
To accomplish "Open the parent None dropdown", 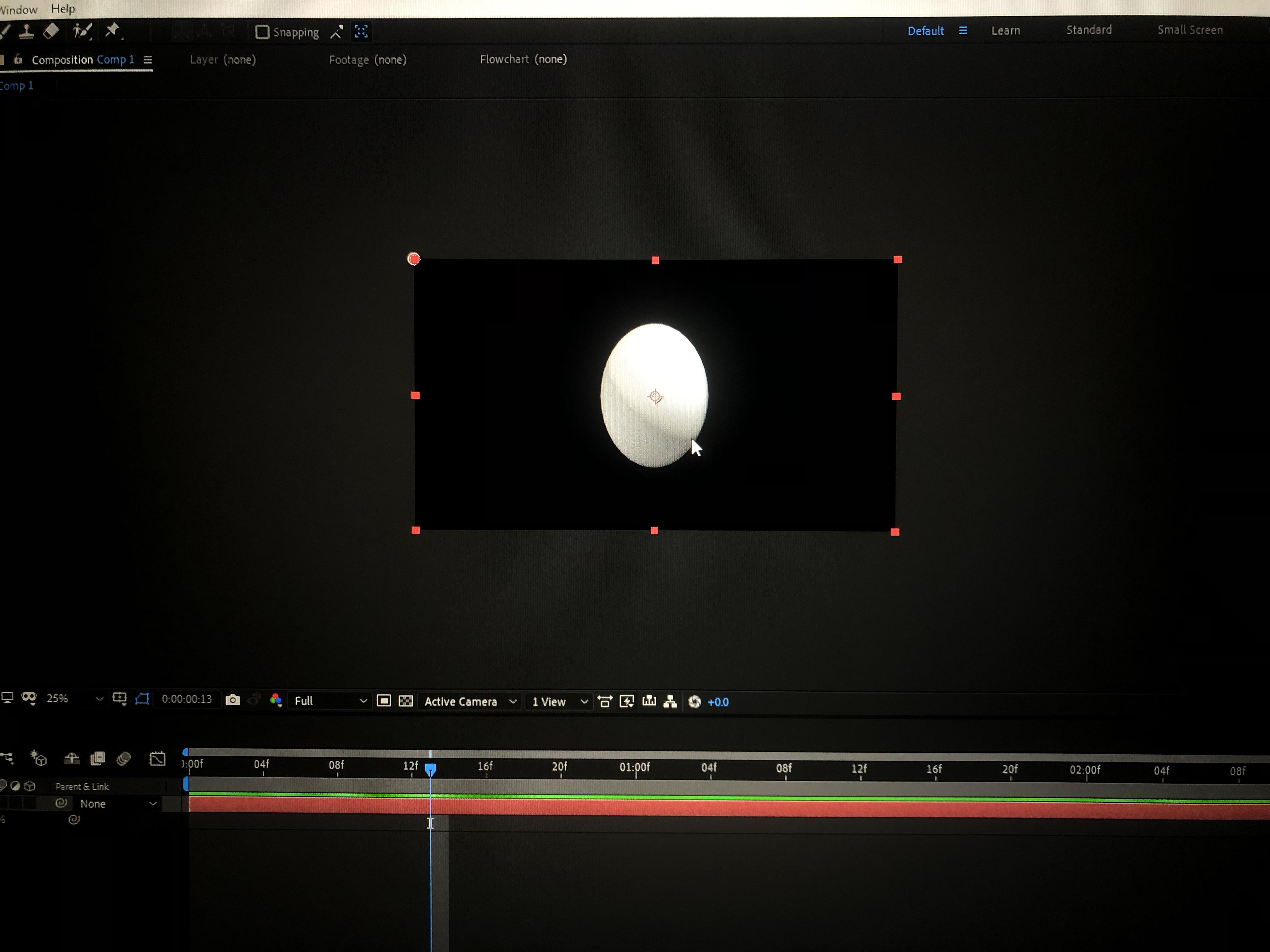I will (x=118, y=803).
